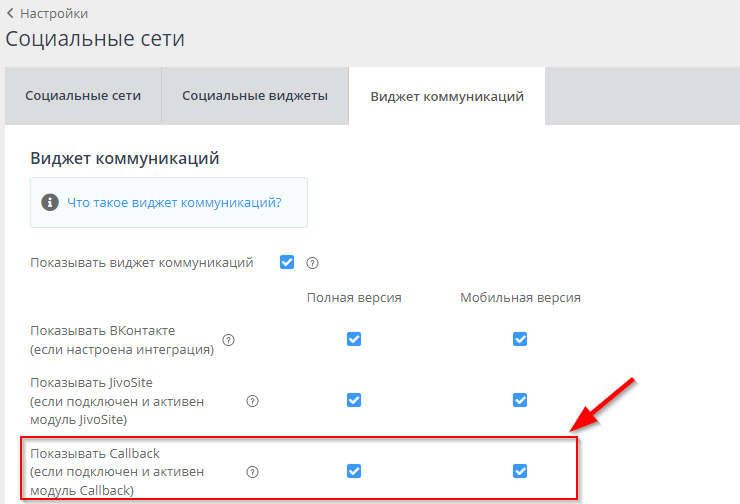Disable Callback for Мобильная версия
The height and width of the screenshot is (504, 740).
(x=520, y=470)
